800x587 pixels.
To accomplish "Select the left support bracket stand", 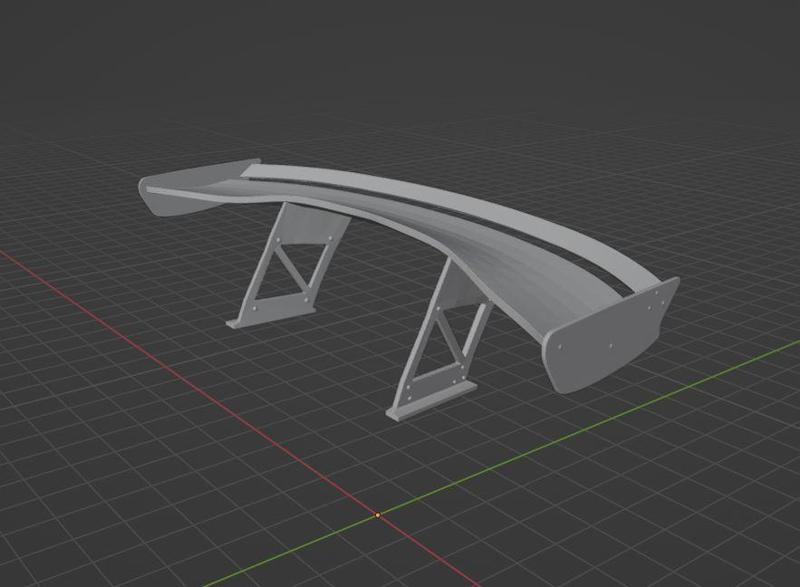I will (x=288, y=266).
